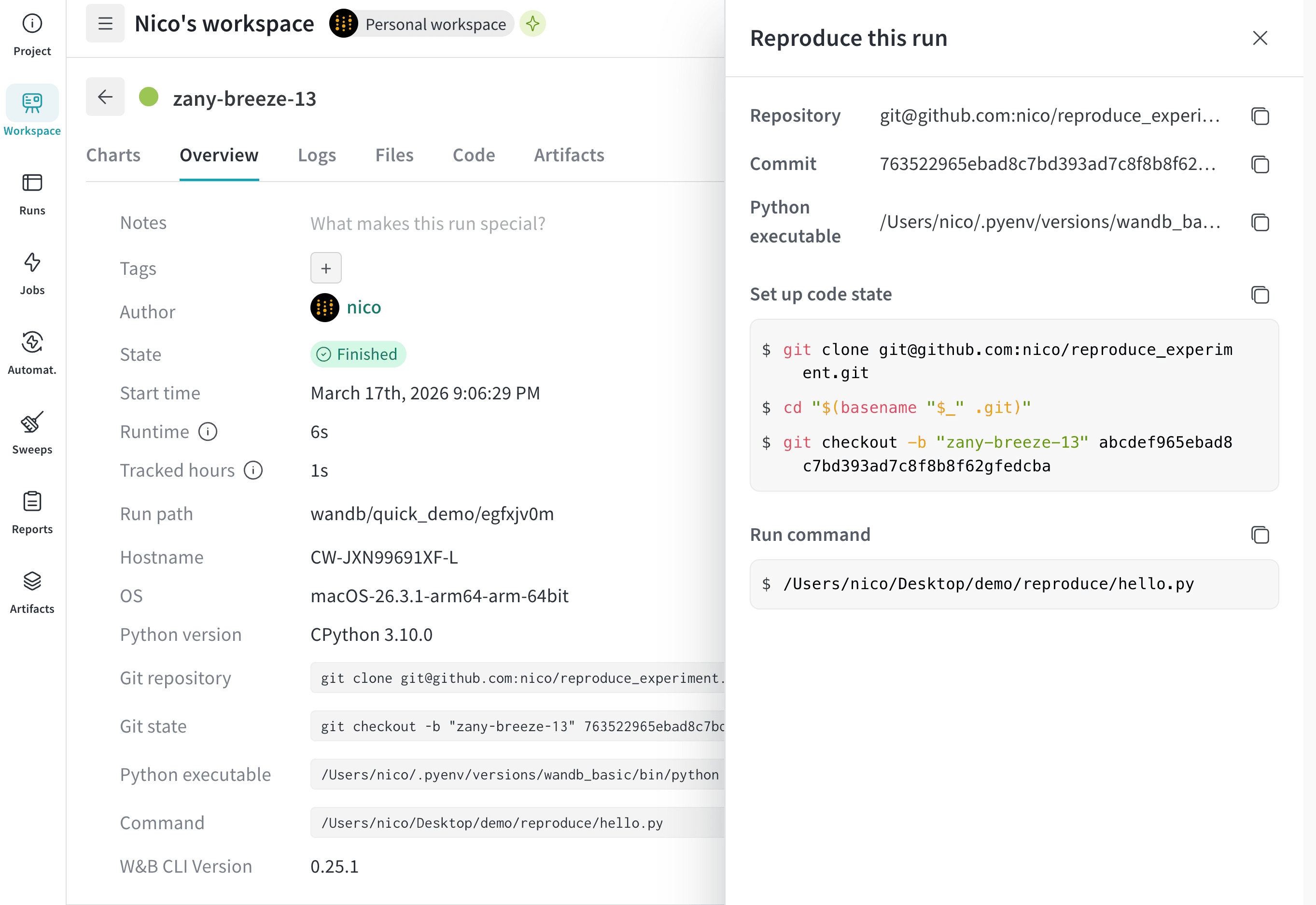Image resolution: width=1316 pixels, height=905 pixels.
Task: Click the OS value macOS-26.3.1-arm64-arm-64bit
Action: [x=440, y=596]
